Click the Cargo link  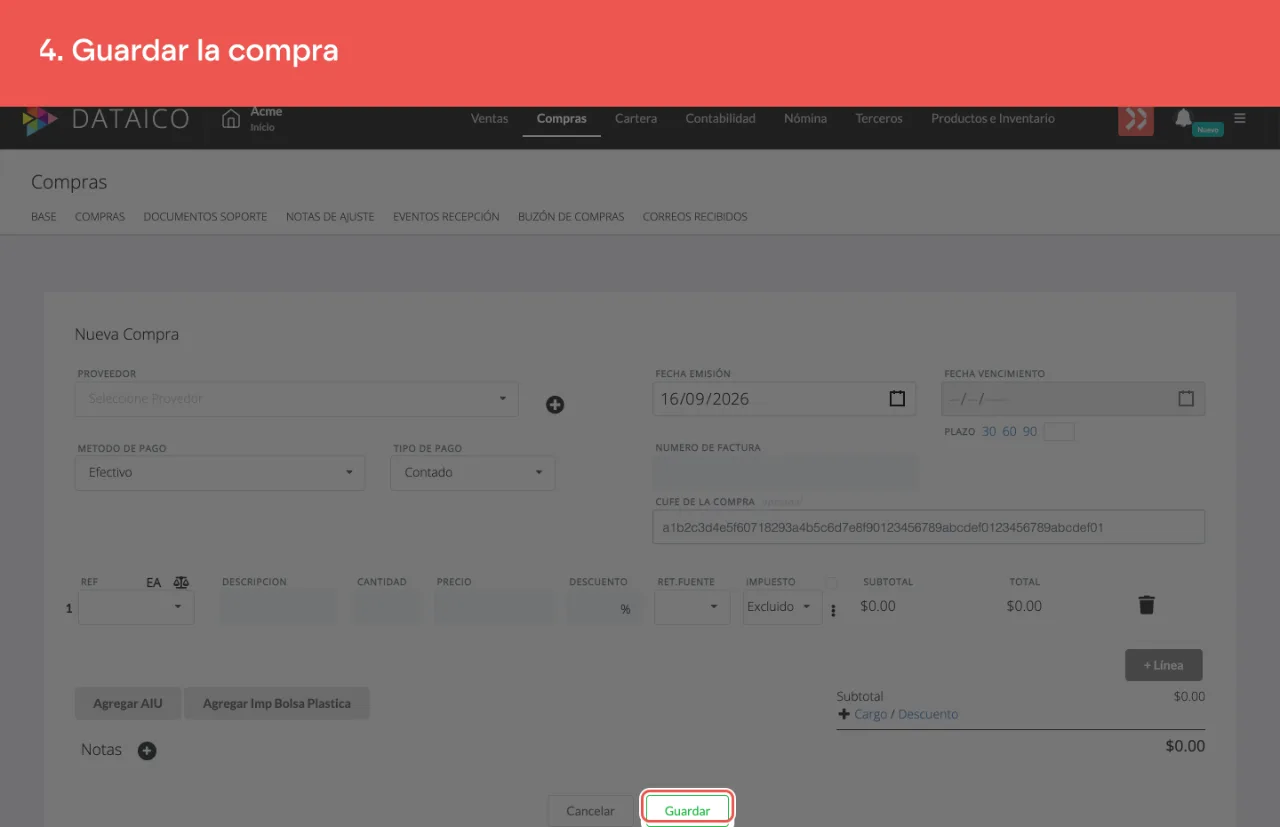(x=870, y=714)
